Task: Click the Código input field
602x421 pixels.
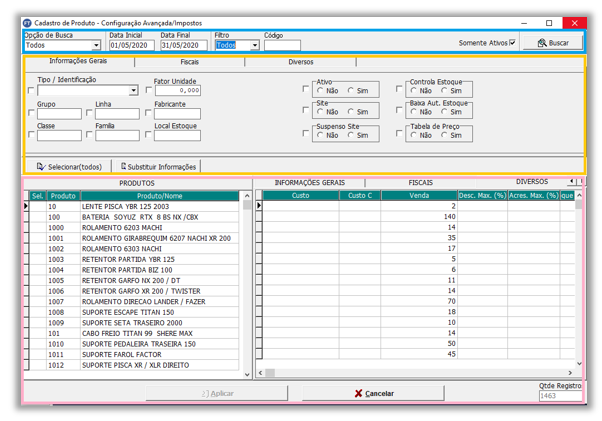Action: tap(282, 45)
